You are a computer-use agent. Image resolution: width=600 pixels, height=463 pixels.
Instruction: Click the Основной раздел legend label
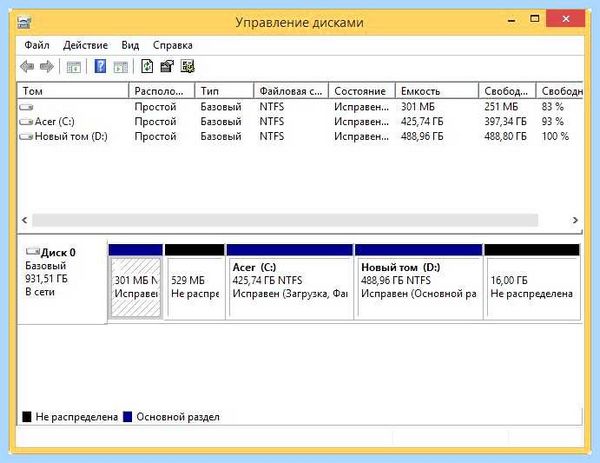coord(178,417)
